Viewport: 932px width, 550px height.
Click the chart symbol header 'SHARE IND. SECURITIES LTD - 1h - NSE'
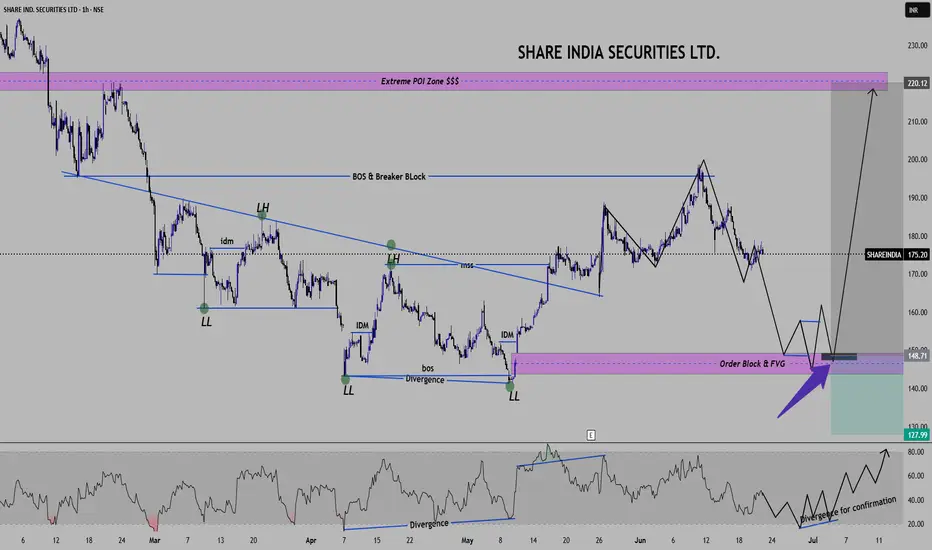(53, 10)
